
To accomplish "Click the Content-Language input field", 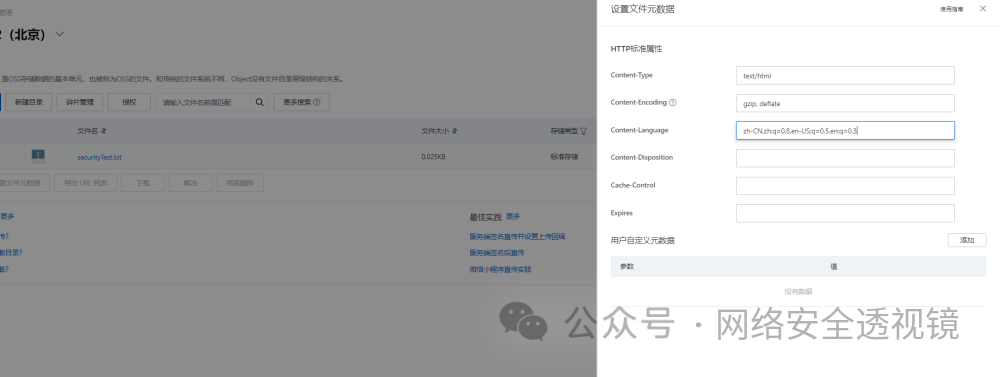I will (845, 130).
